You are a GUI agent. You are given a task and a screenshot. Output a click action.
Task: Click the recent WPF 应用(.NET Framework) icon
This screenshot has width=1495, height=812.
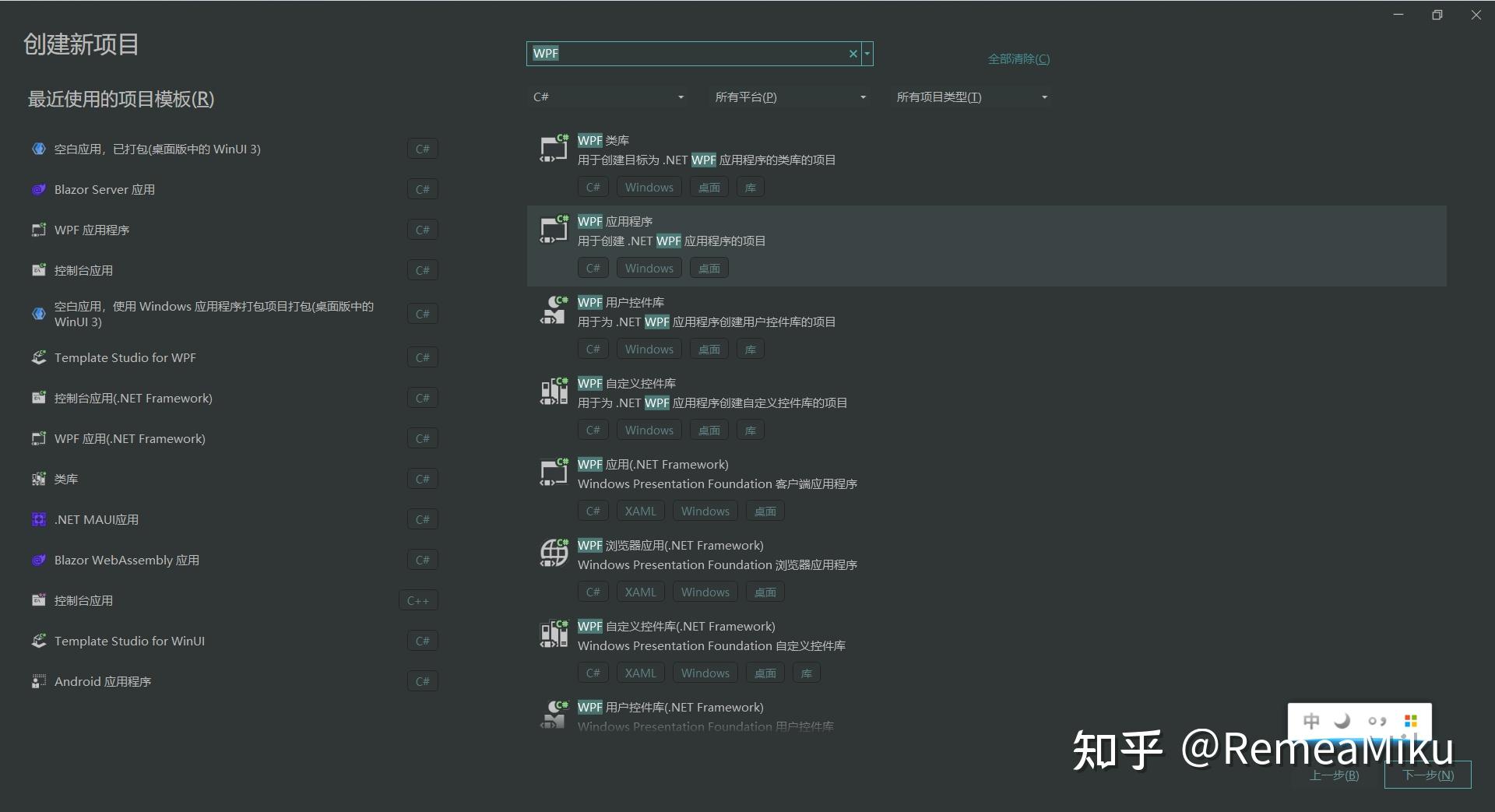(x=39, y=438)
